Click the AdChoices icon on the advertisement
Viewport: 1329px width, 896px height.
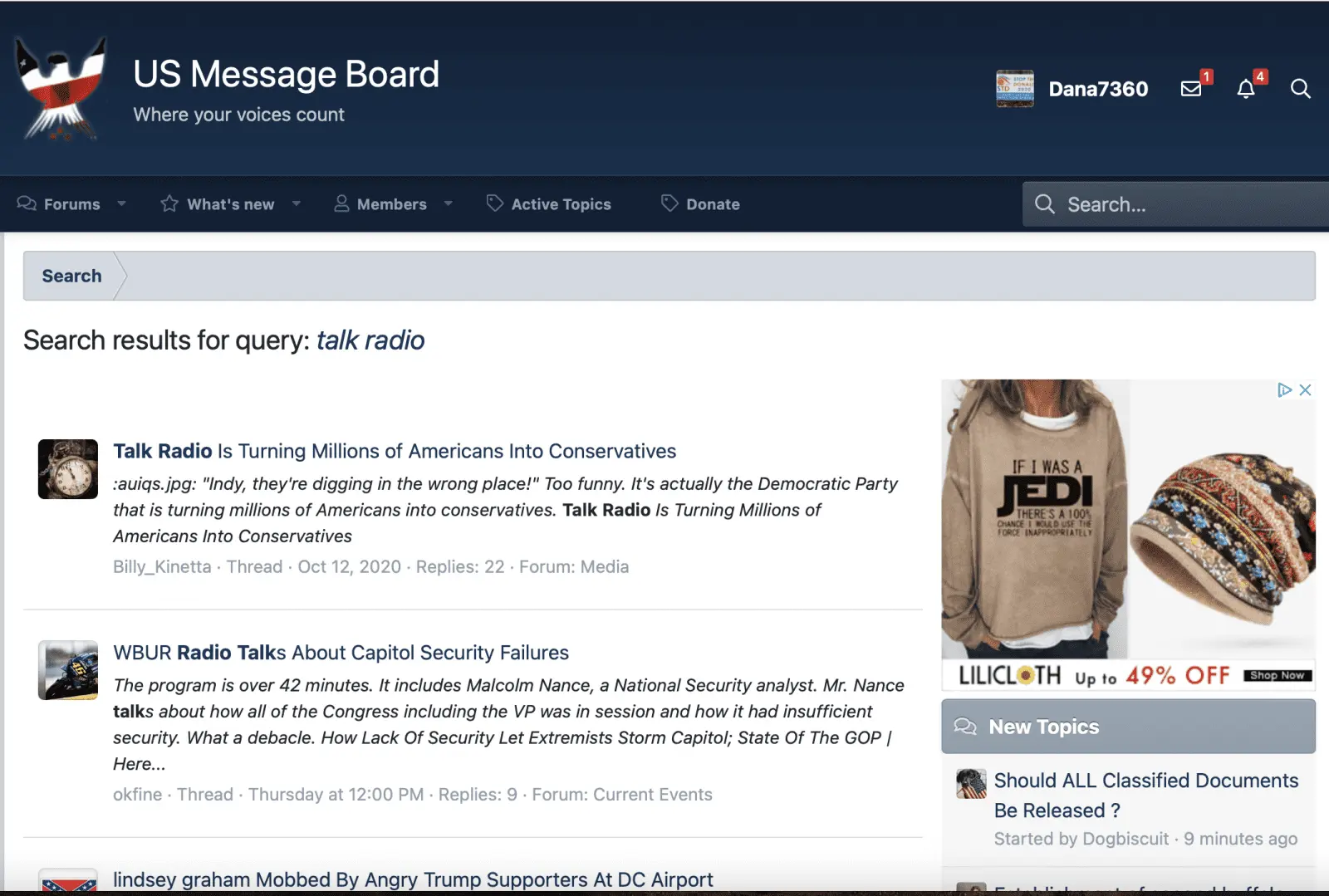[1284, 389]
